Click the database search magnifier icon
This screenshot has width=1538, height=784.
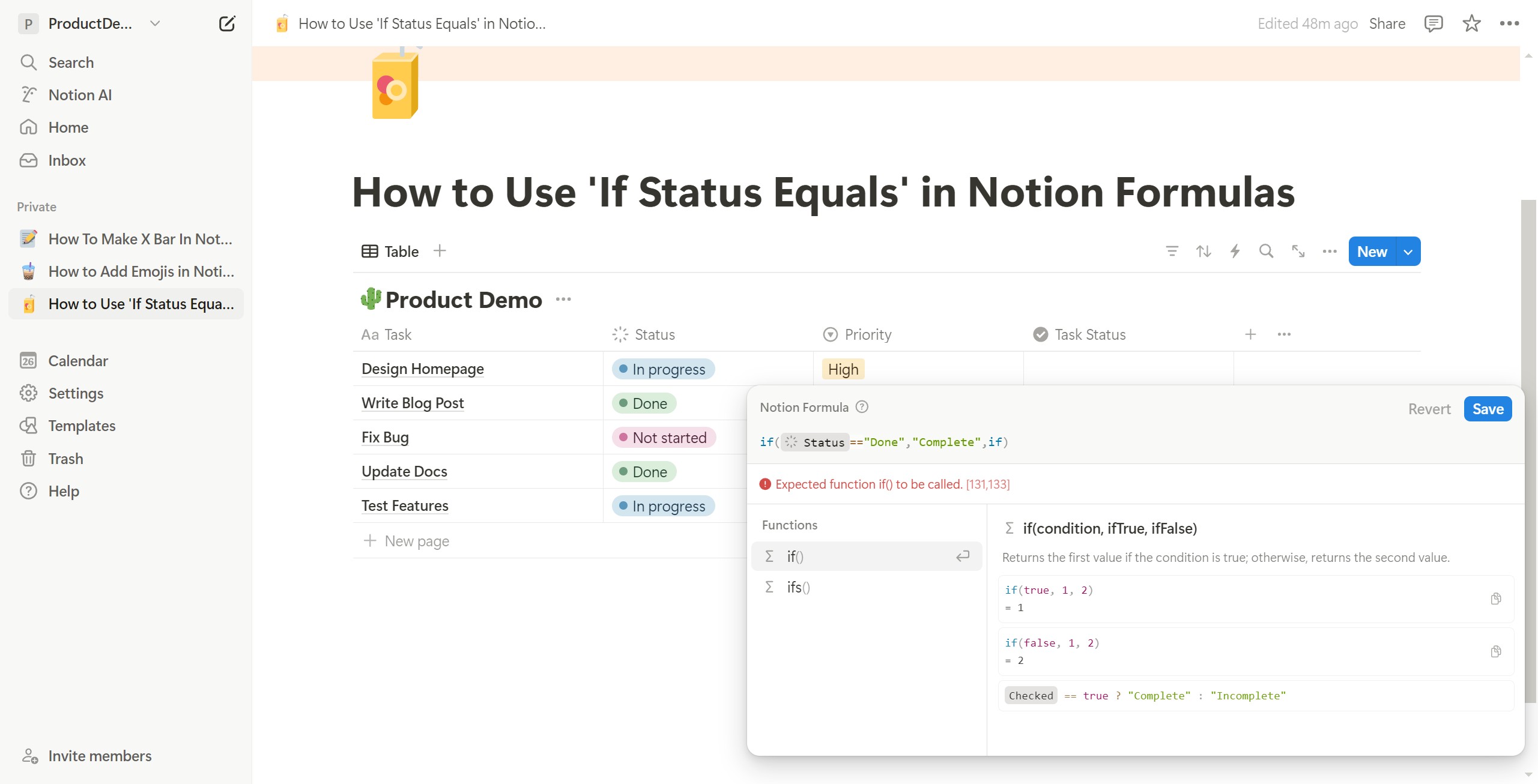[x=1266, y=251]
